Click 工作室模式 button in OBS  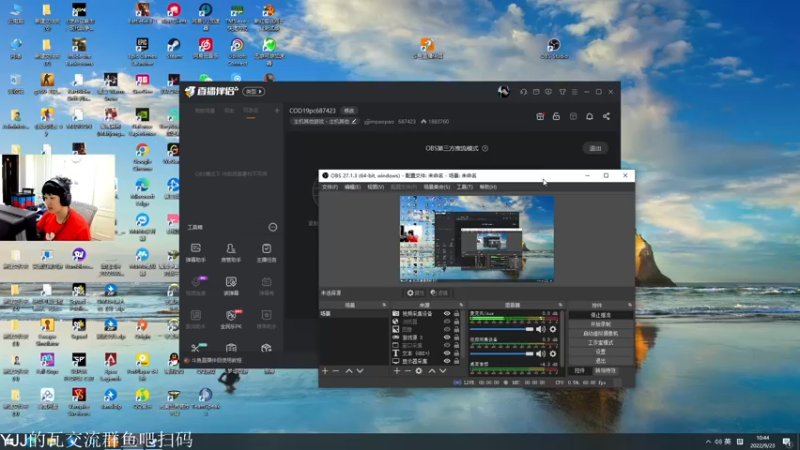pos(601,342)
